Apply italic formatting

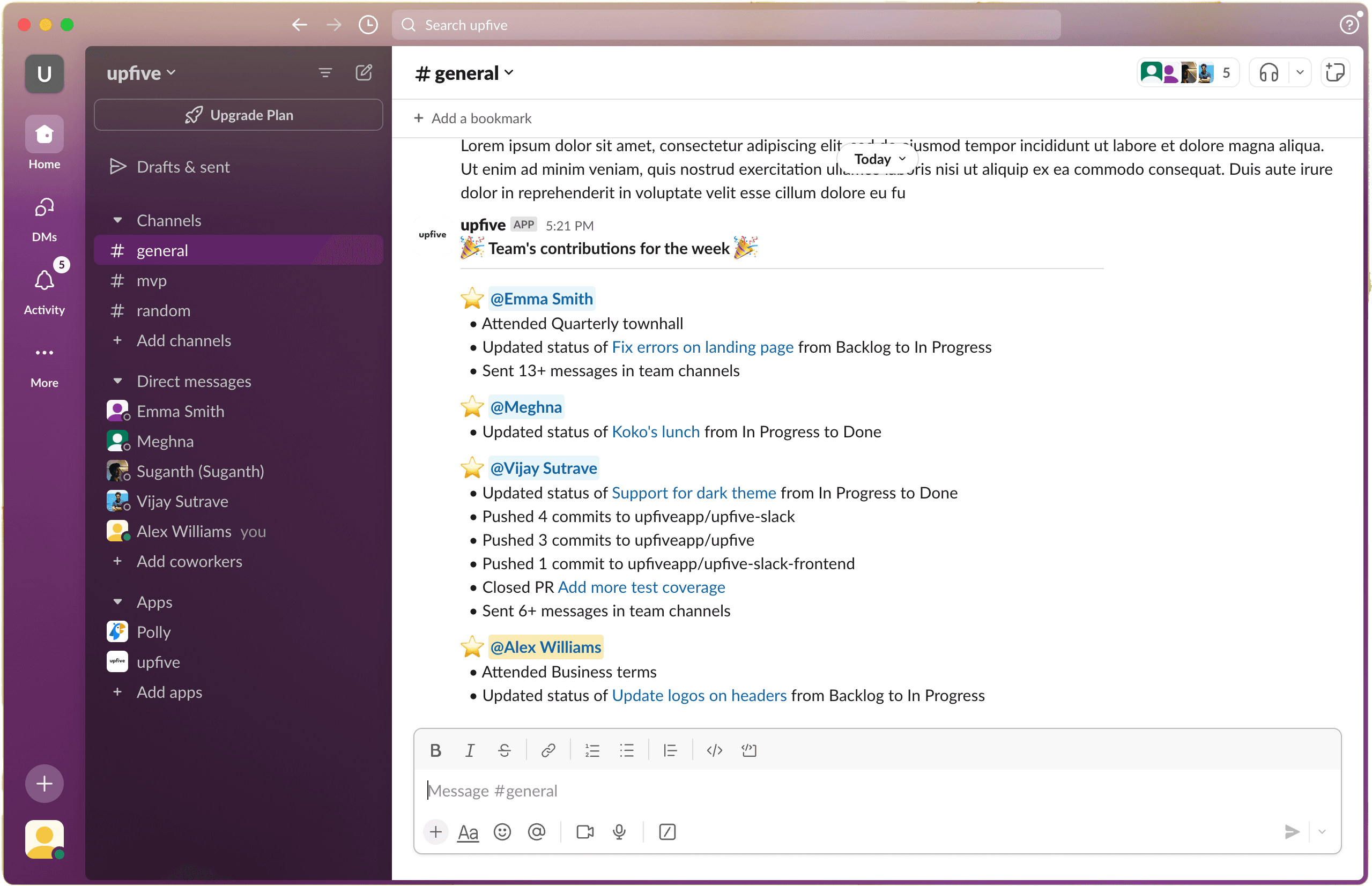point(470,750)
